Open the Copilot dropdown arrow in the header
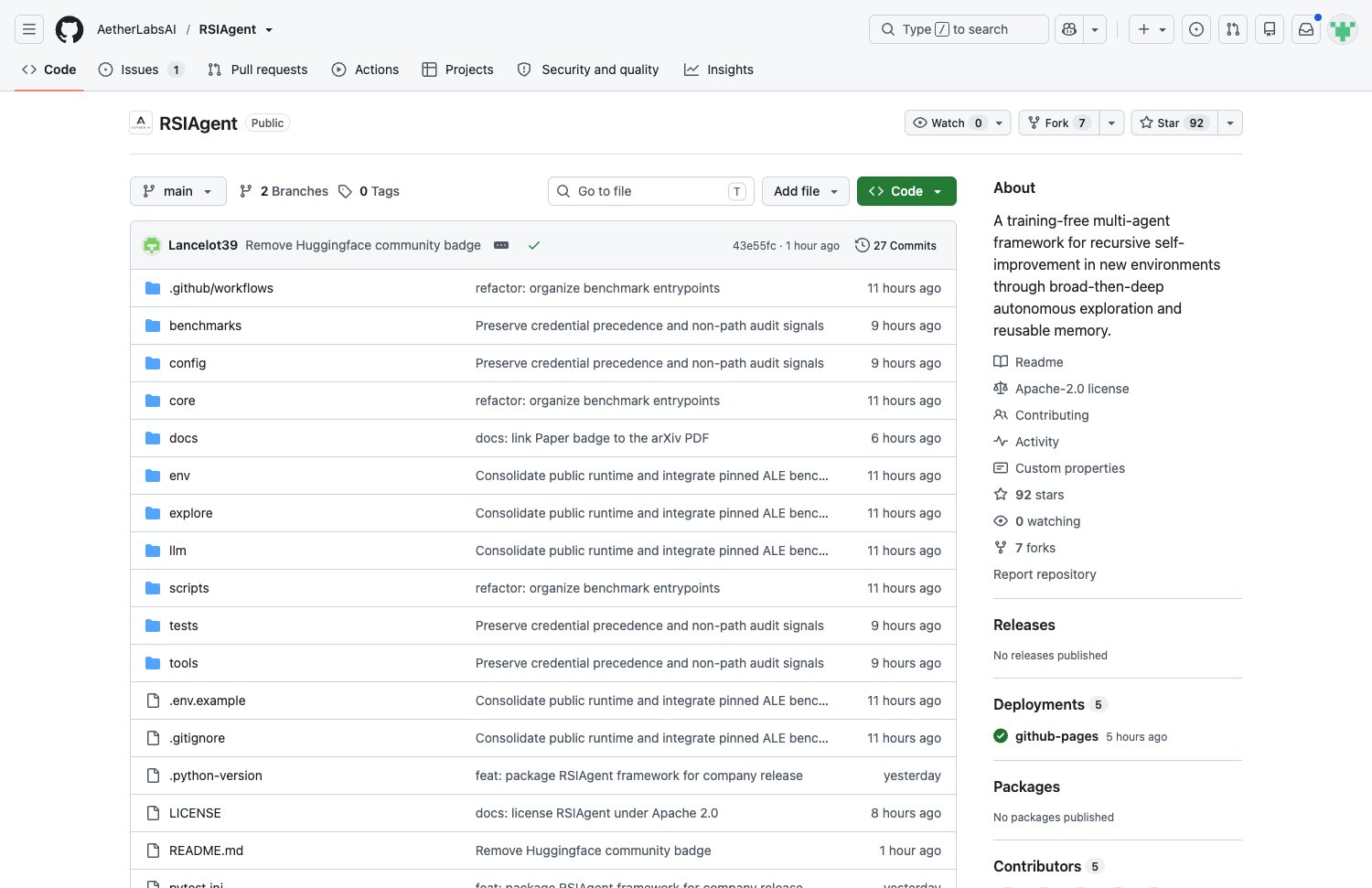This screenshot has width=1372, height=888. (1095, 29)
